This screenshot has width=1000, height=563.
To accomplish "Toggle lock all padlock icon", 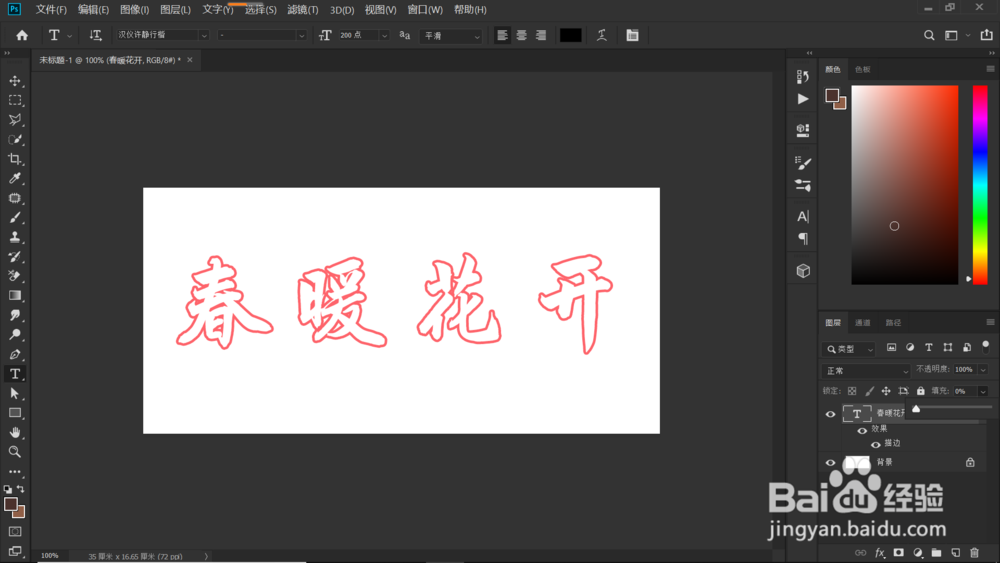I will 920,391.
